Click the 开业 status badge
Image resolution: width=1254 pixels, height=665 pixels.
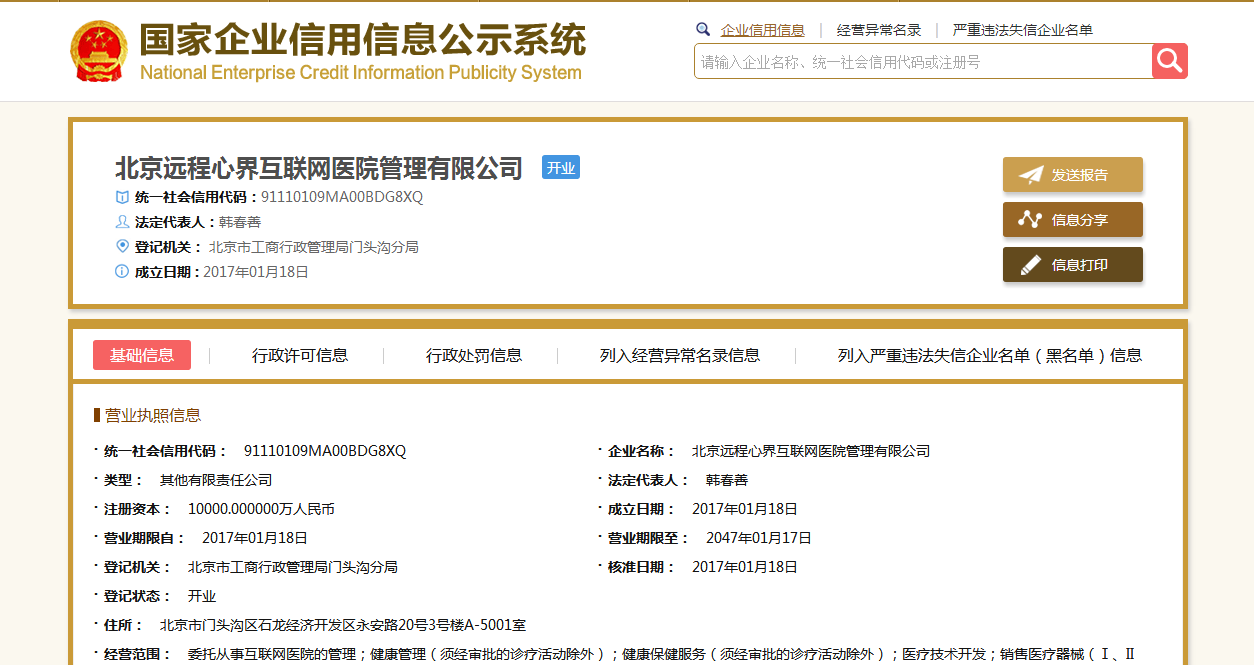[x=561, y=168]
